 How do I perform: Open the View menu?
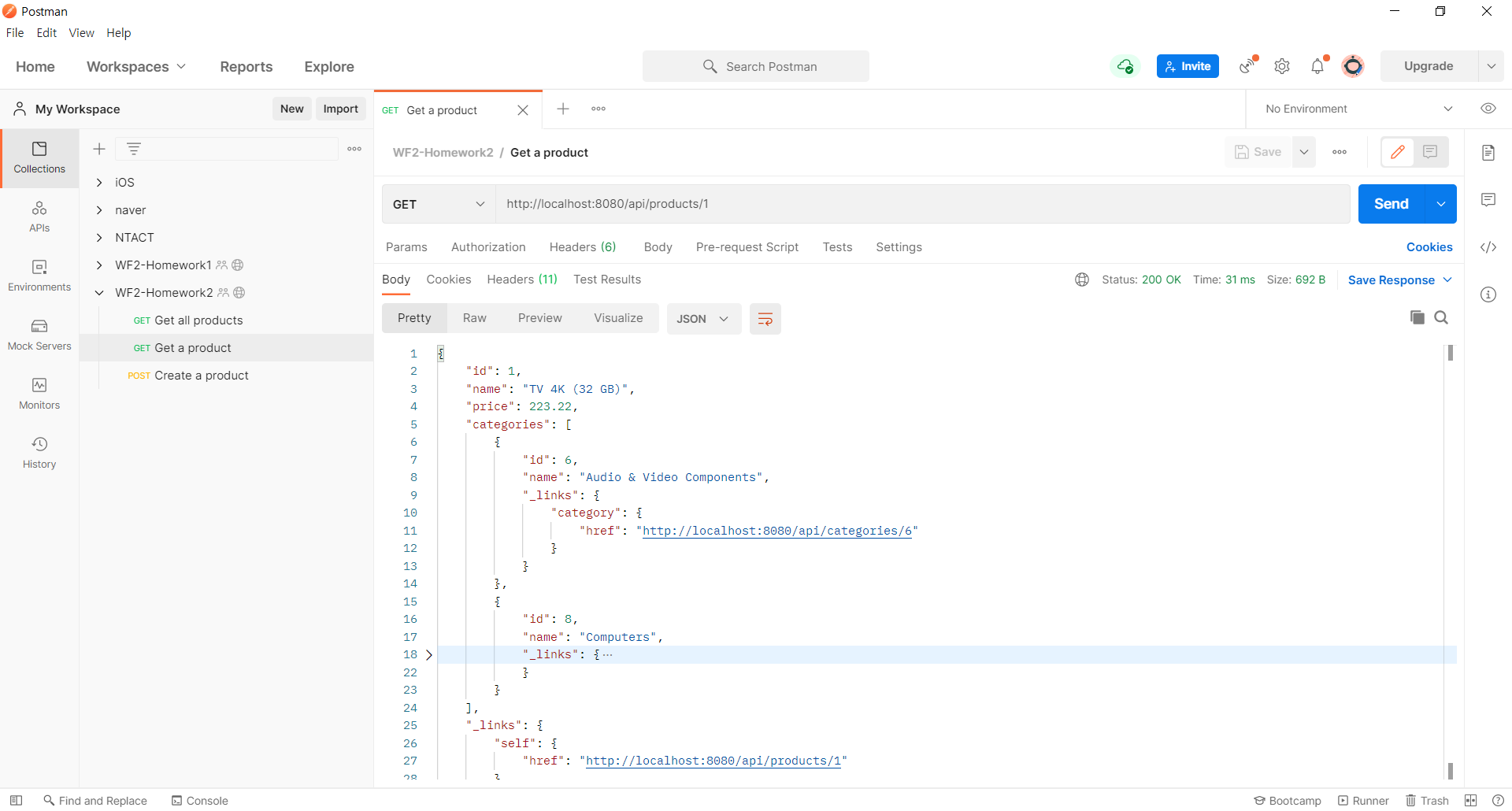point(81,33)
